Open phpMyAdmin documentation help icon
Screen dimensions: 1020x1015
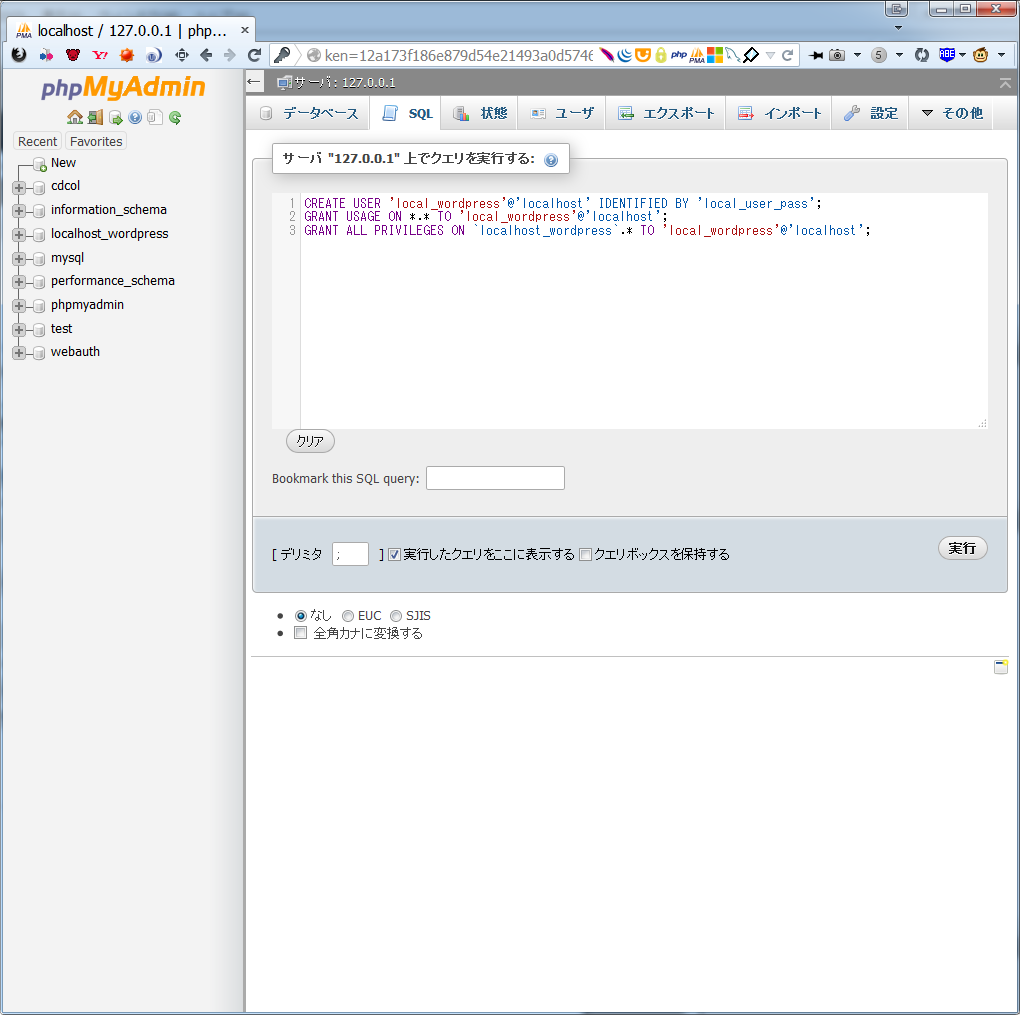click(x=135, y=117)
